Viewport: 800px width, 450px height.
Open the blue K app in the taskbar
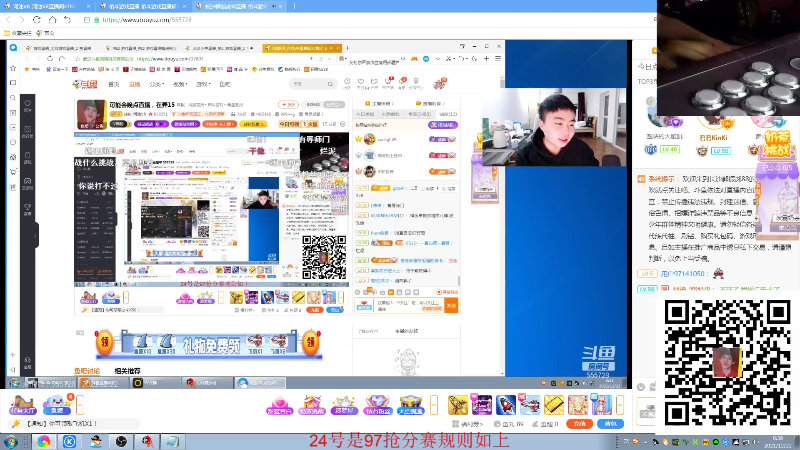pos(69,441)
